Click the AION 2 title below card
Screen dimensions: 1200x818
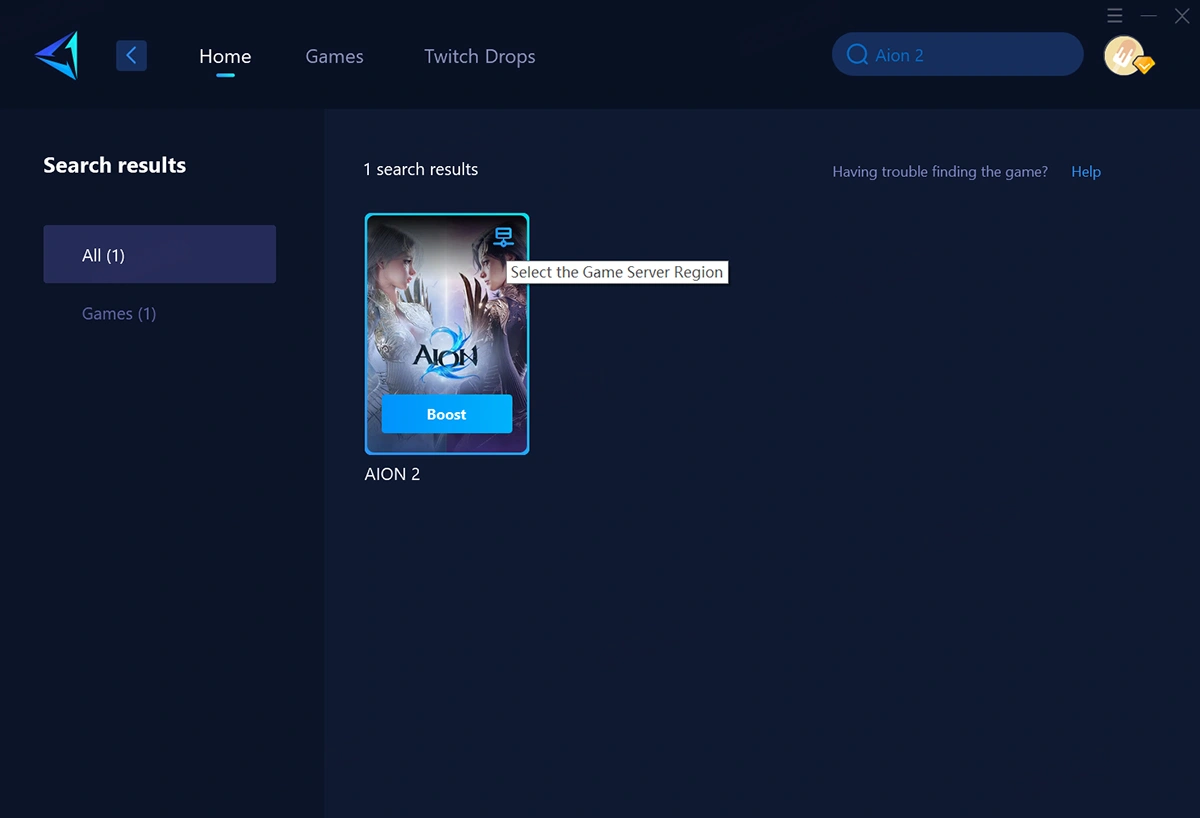click(392, 474)
